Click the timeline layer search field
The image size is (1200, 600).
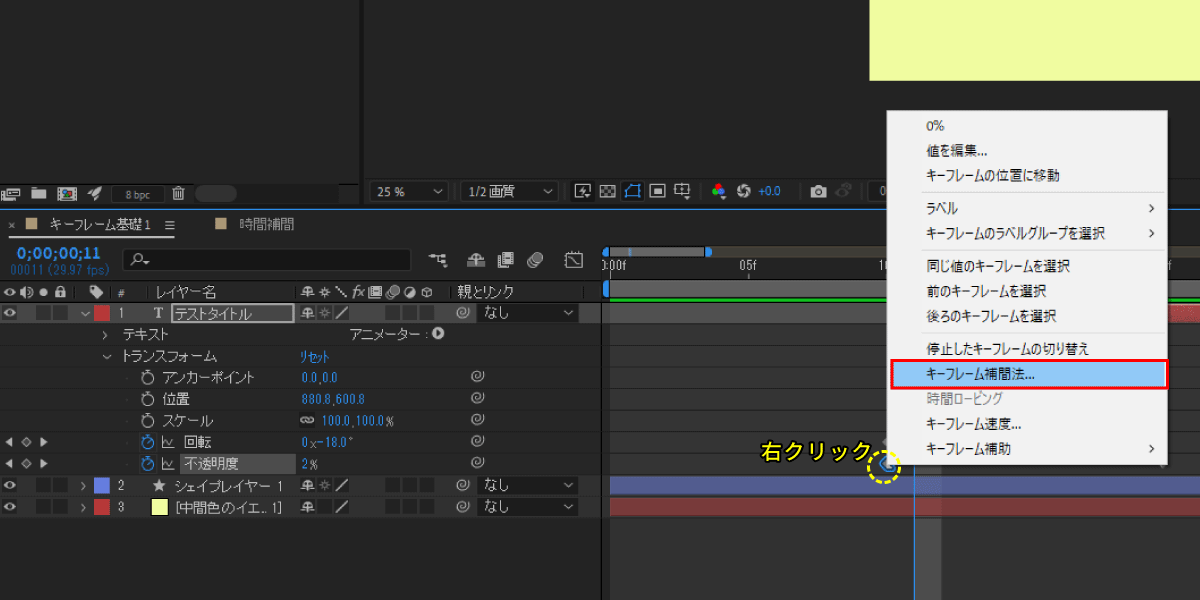point(267,260)
